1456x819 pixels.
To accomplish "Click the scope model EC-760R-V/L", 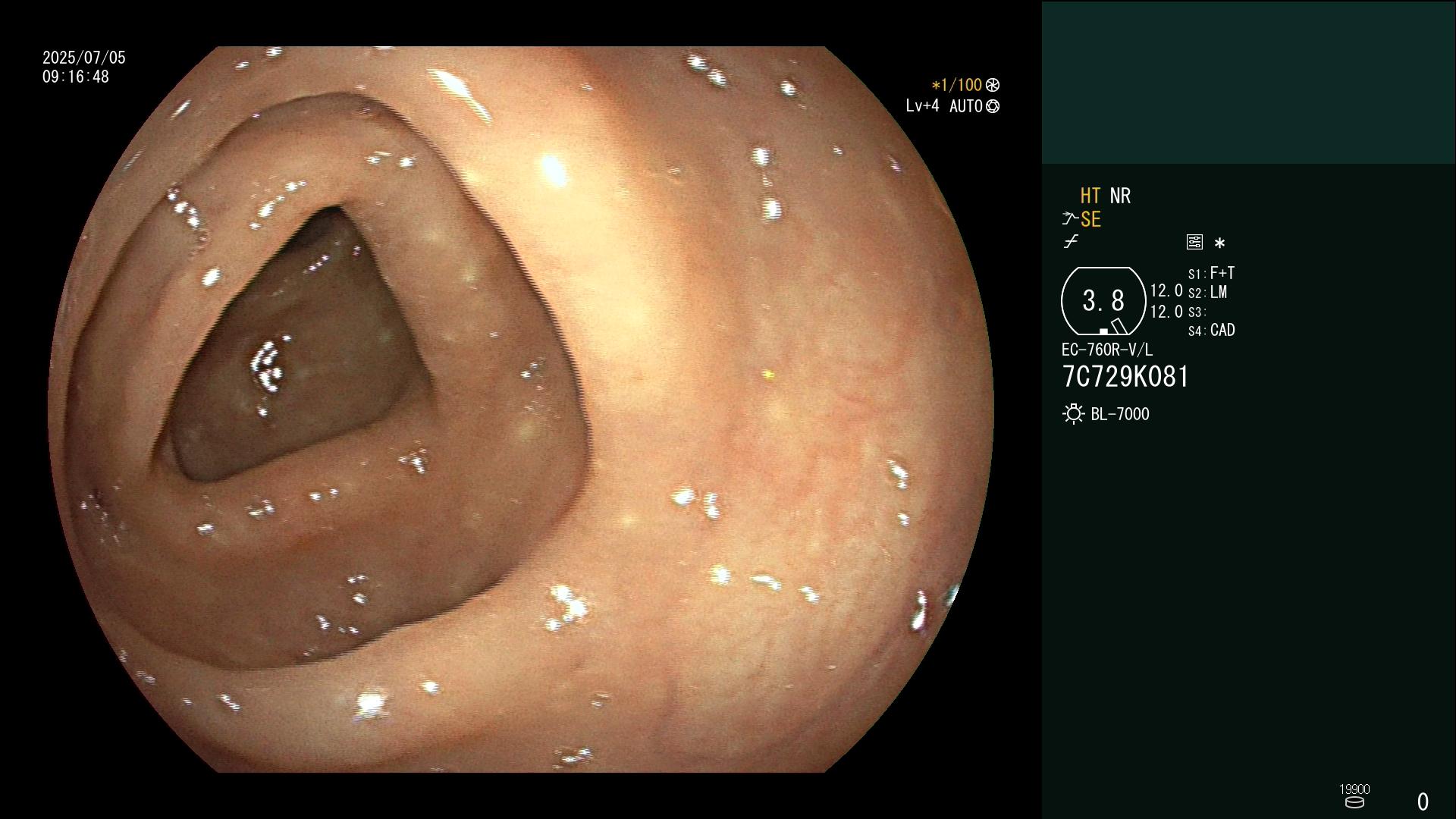I will click(1107, 350).
